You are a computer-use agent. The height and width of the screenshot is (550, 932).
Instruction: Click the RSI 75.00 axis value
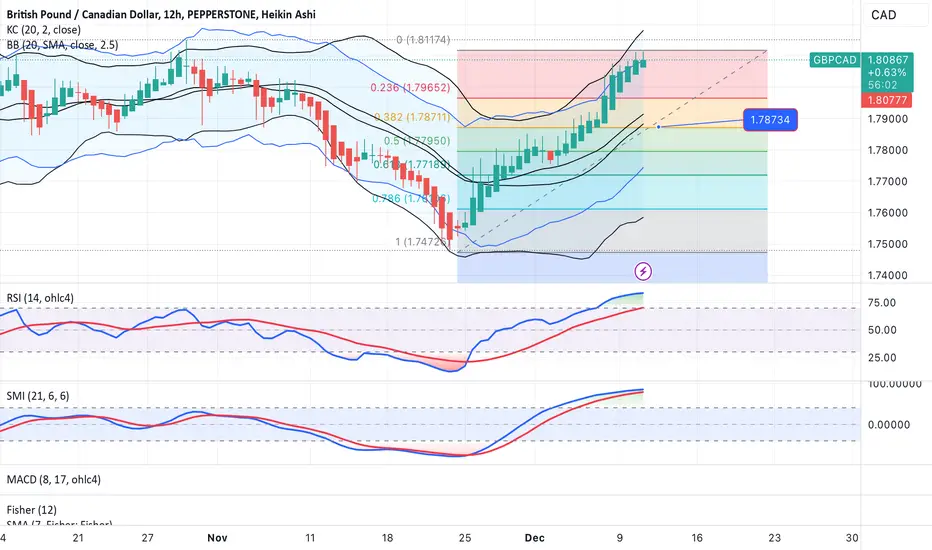point(881,303)
